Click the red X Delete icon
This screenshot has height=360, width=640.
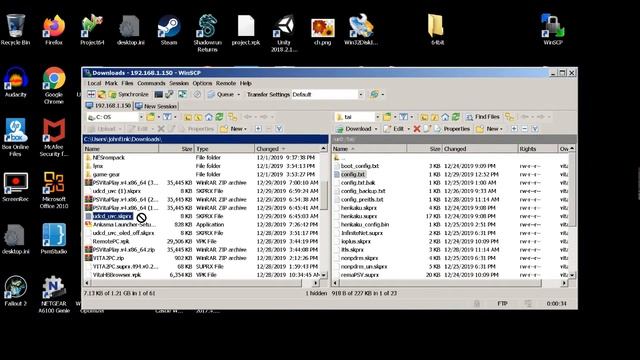tap(417, 129)
